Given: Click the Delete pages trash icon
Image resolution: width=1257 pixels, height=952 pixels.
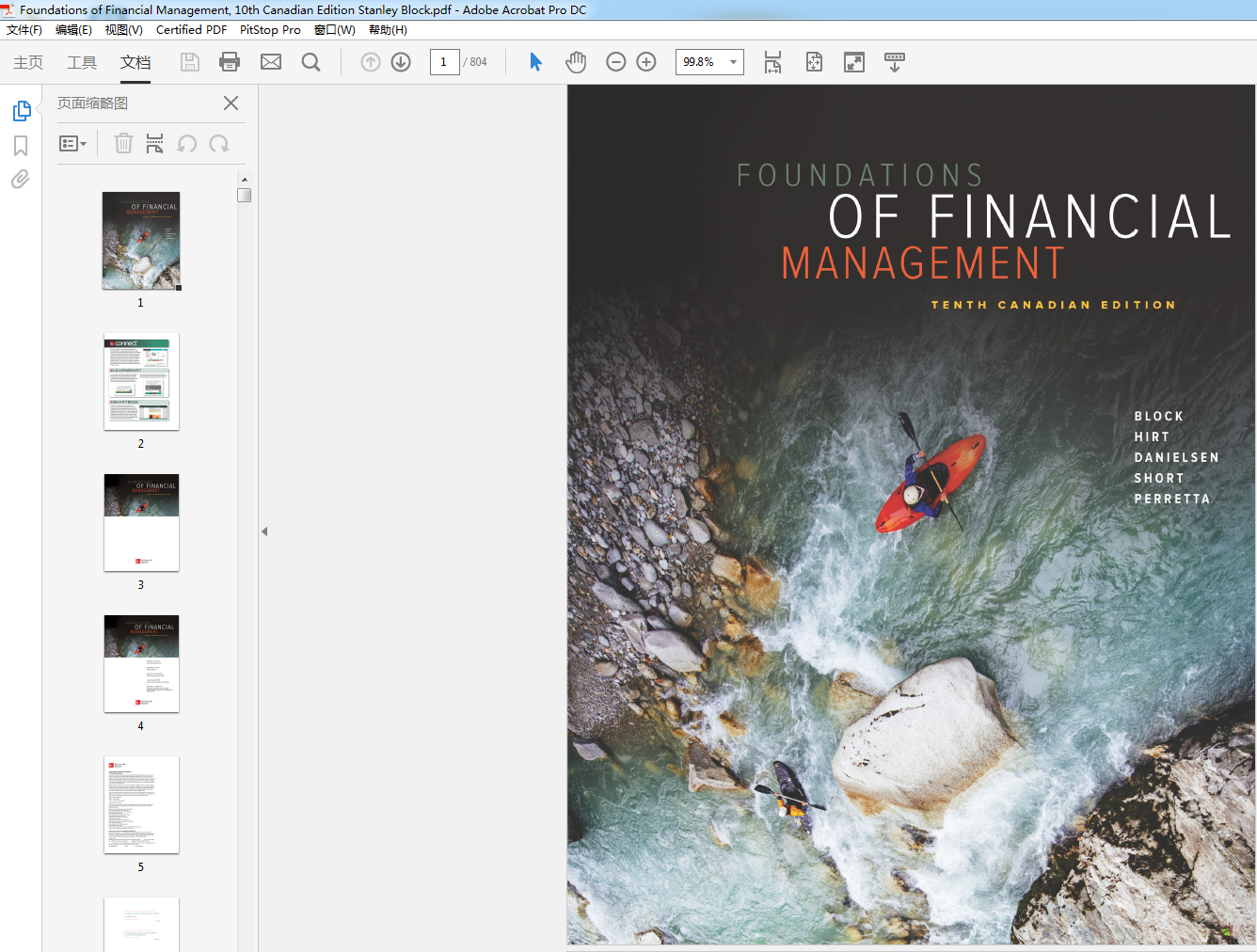Looking at the screenshot, I should coord(123,143).
